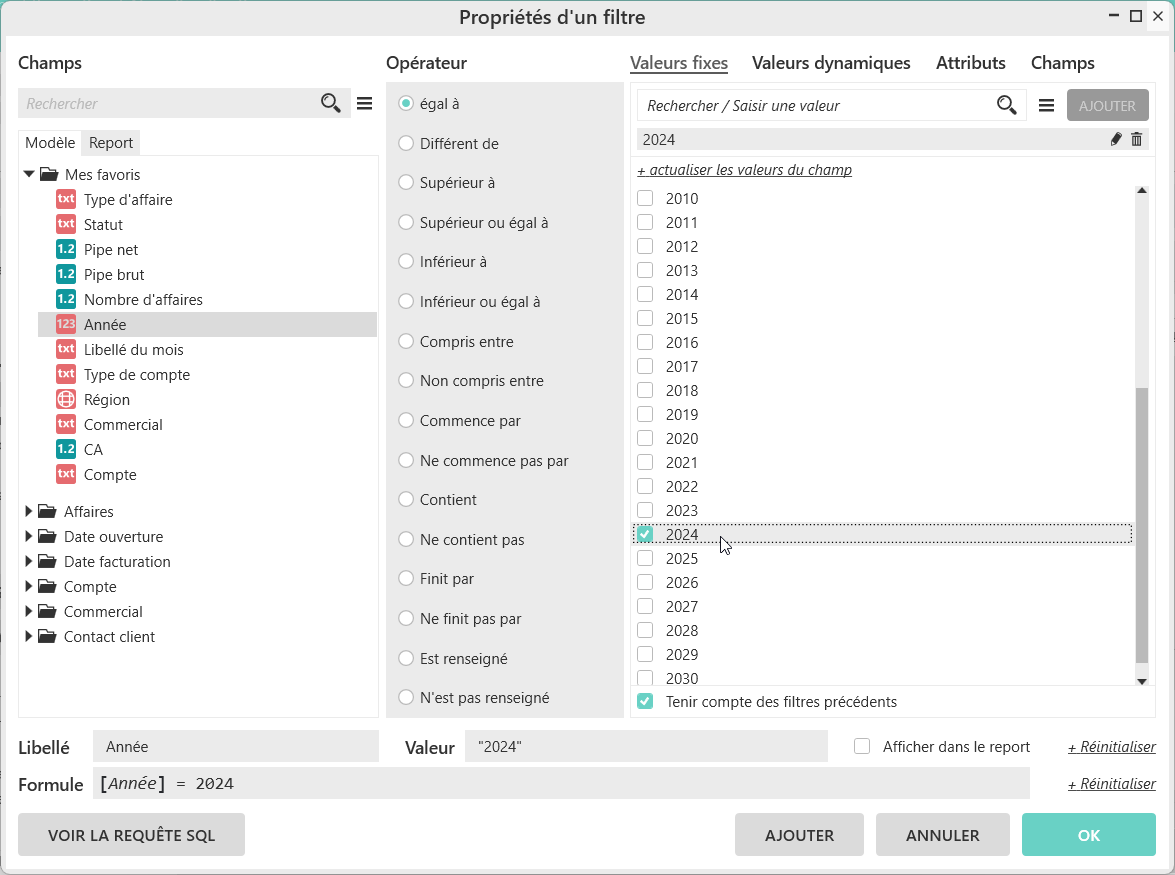Click the search magnifier icon in Champs panel
Screen dimensions: 1175x875
click(x=330, y=103)
